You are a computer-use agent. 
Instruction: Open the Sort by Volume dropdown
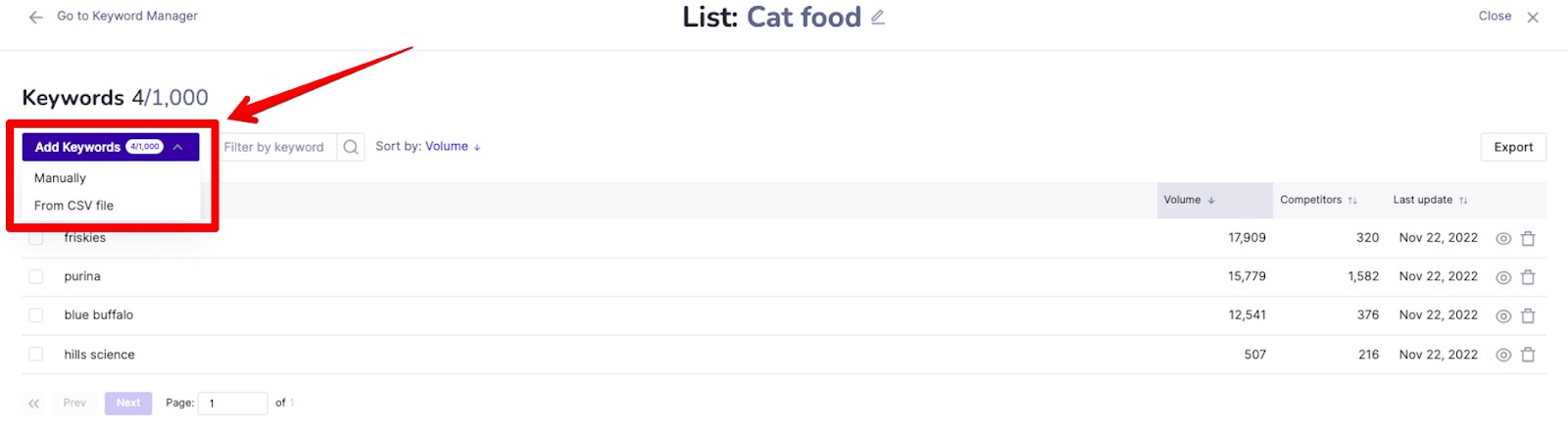pyautogui.click(x=428, y=146)
